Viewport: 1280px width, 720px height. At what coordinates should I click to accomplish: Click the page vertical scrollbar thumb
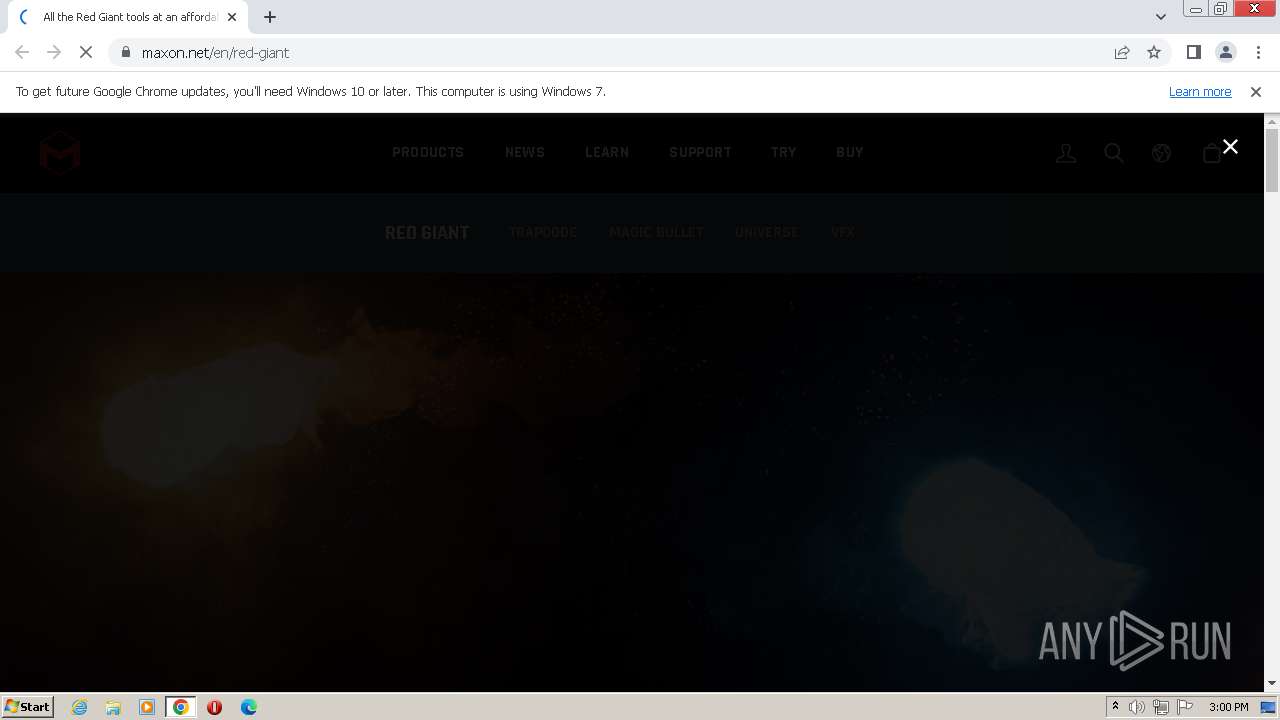click(1271, 160)
